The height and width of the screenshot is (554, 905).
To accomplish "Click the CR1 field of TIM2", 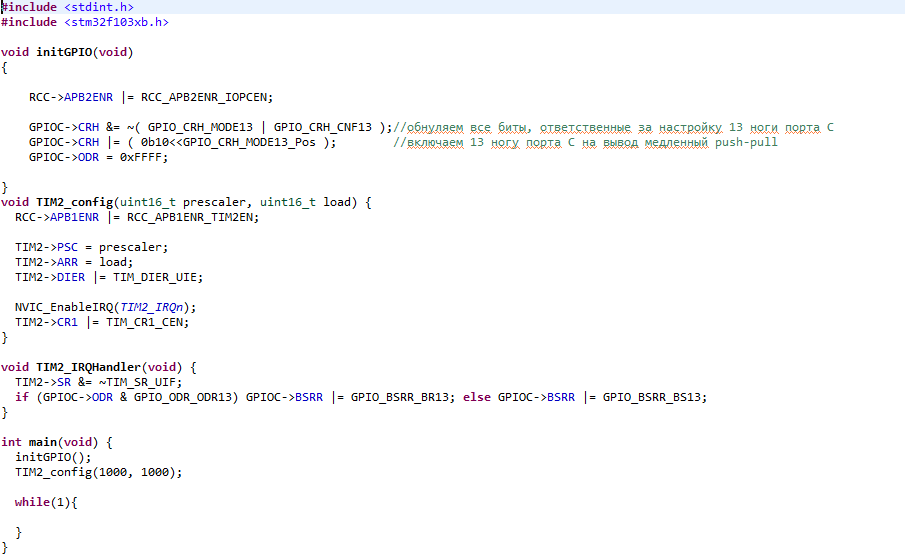I will point(68,322).
